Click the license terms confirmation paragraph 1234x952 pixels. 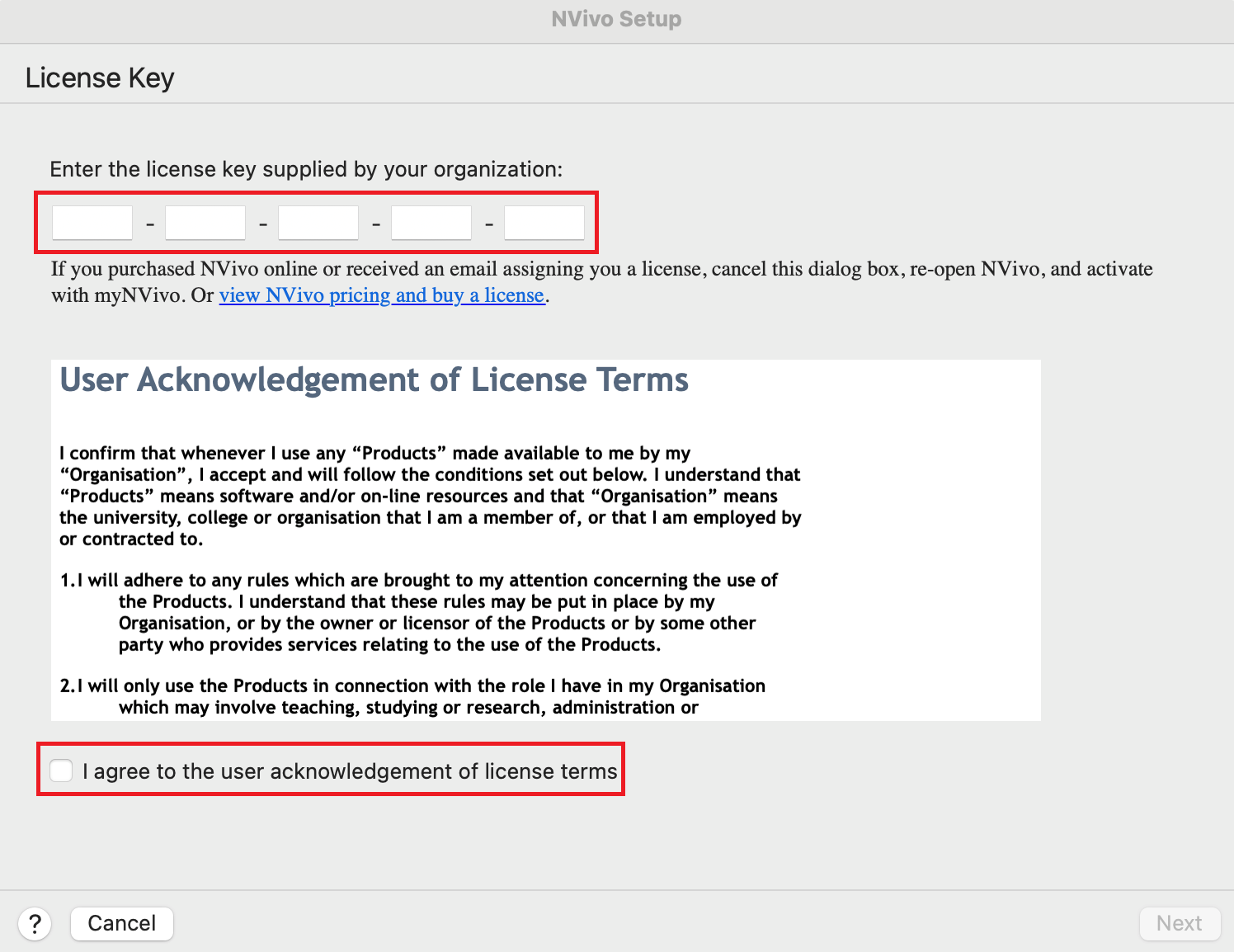pos(429,495)
